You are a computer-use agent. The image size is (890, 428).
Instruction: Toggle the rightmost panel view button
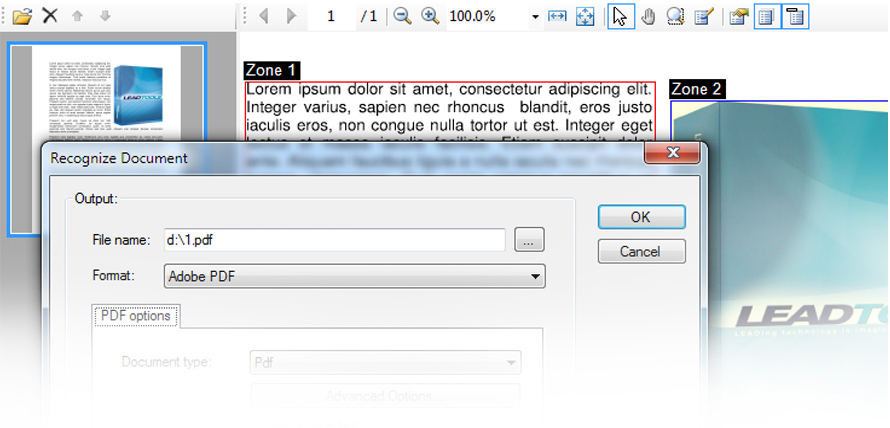[x=795, y=16]
